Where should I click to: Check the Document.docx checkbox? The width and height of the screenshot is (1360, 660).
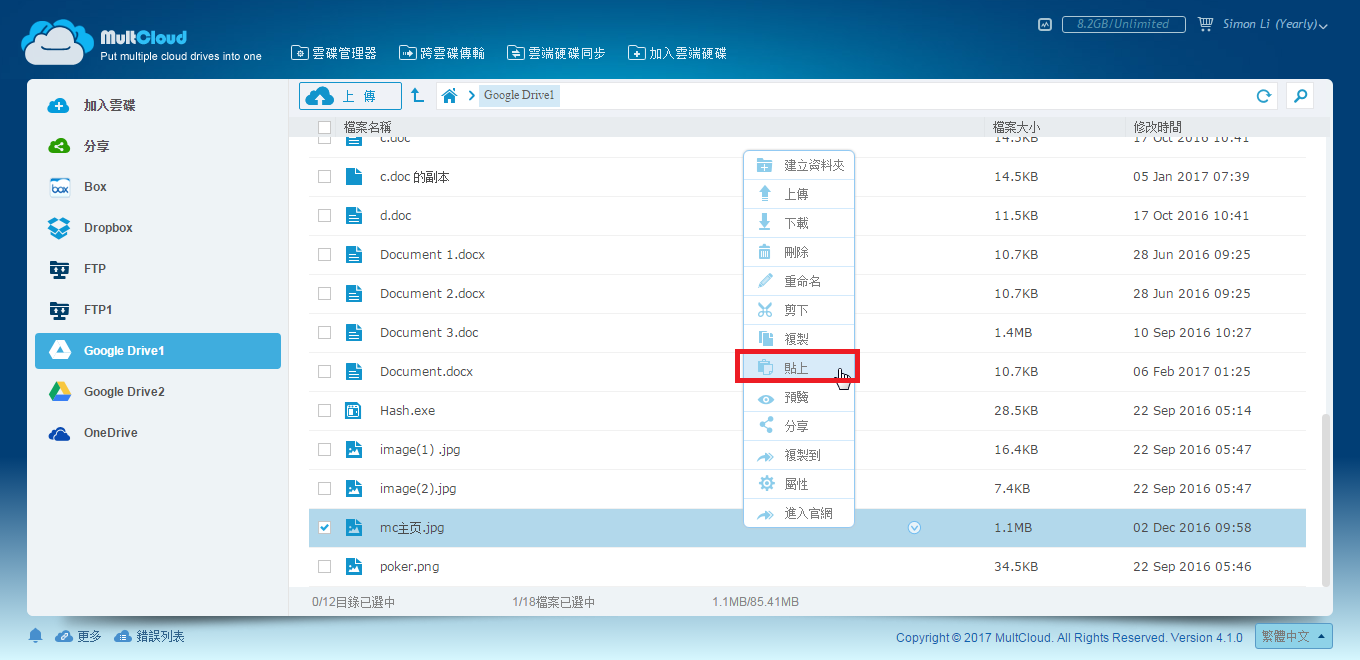[x=324, y=371]
